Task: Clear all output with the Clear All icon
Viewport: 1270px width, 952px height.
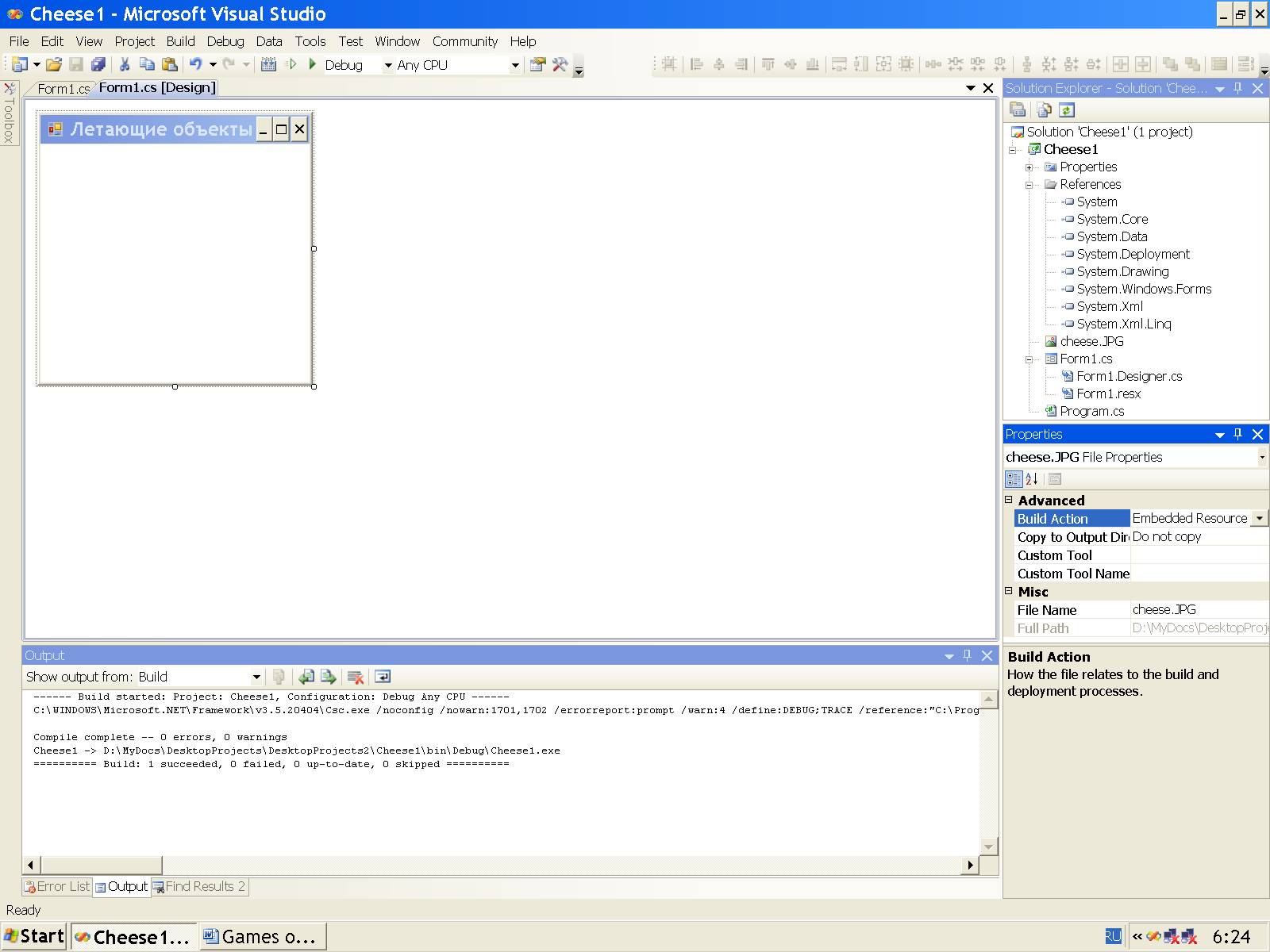Action: (x=355, y=677)
